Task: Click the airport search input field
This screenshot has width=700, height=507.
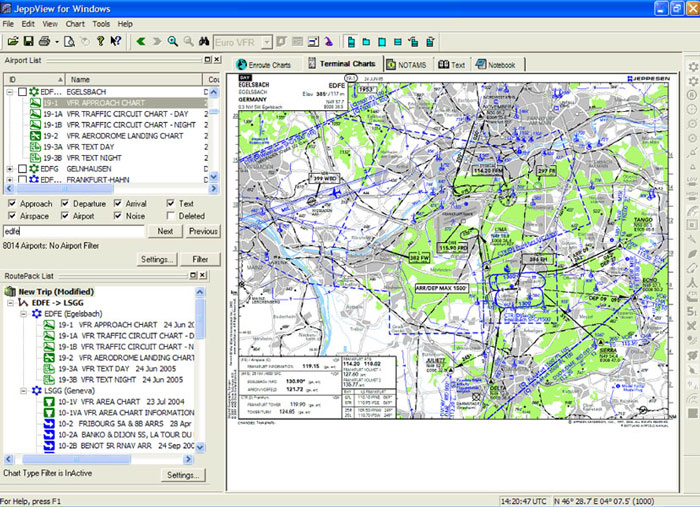Action: (74, 231)
